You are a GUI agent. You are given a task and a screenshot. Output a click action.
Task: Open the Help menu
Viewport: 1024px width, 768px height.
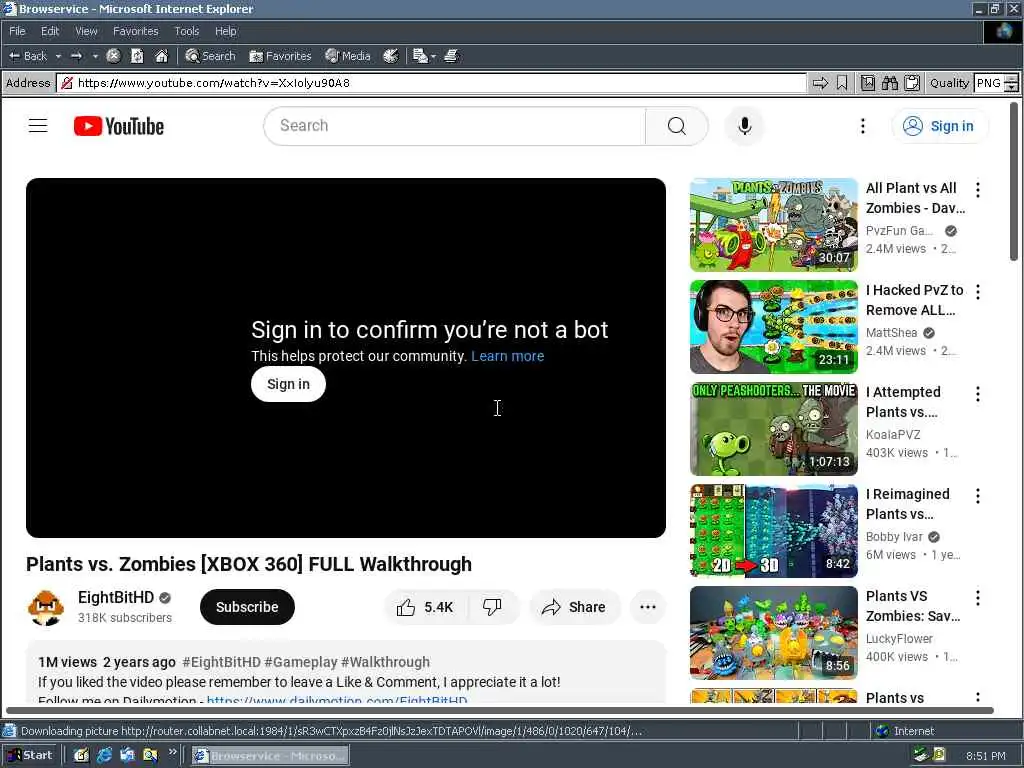(x=225, y=31)
